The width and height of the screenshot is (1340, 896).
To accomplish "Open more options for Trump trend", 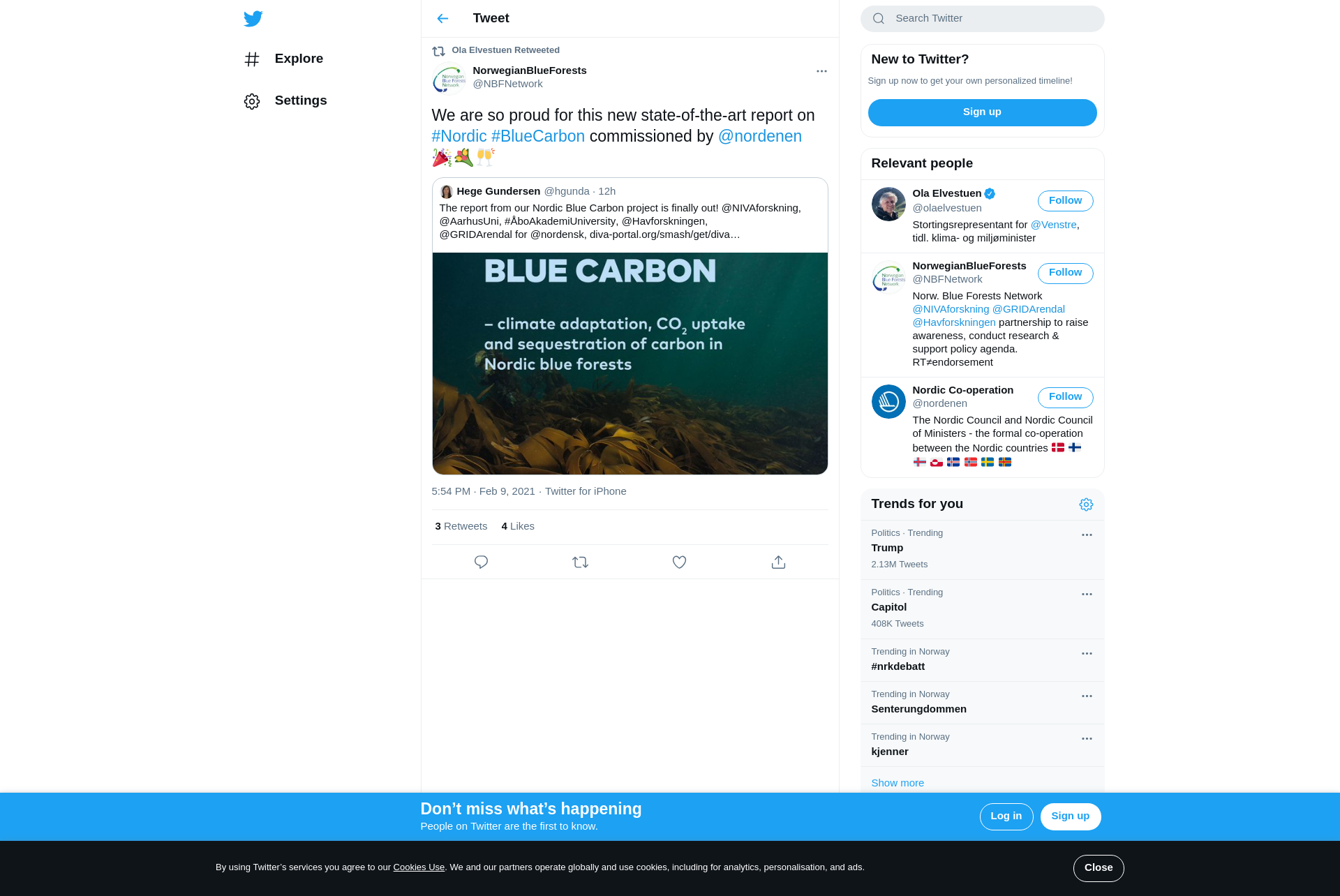I will pos(1087,535).
